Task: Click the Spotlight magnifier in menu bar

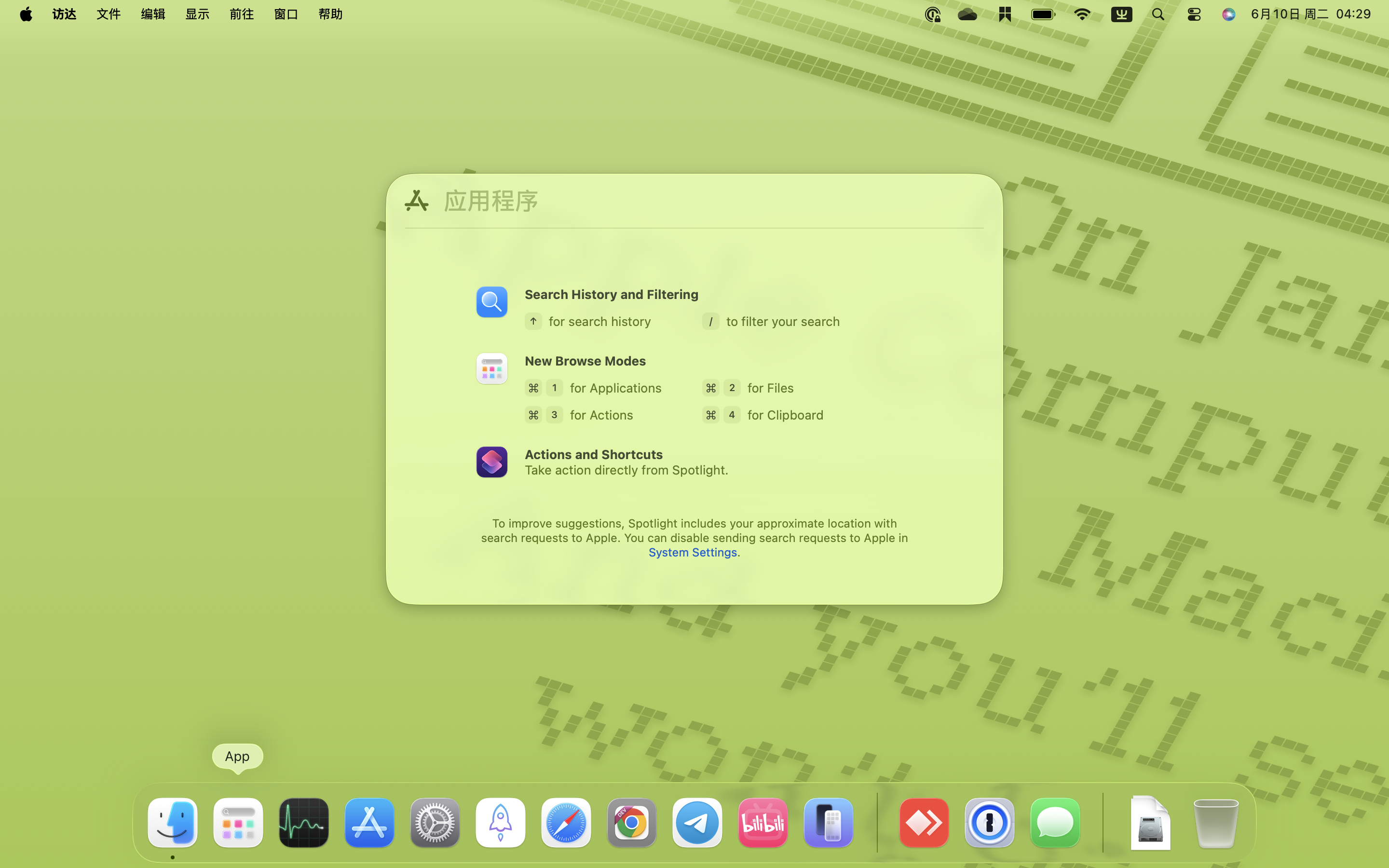Action: pos(1157,14)
